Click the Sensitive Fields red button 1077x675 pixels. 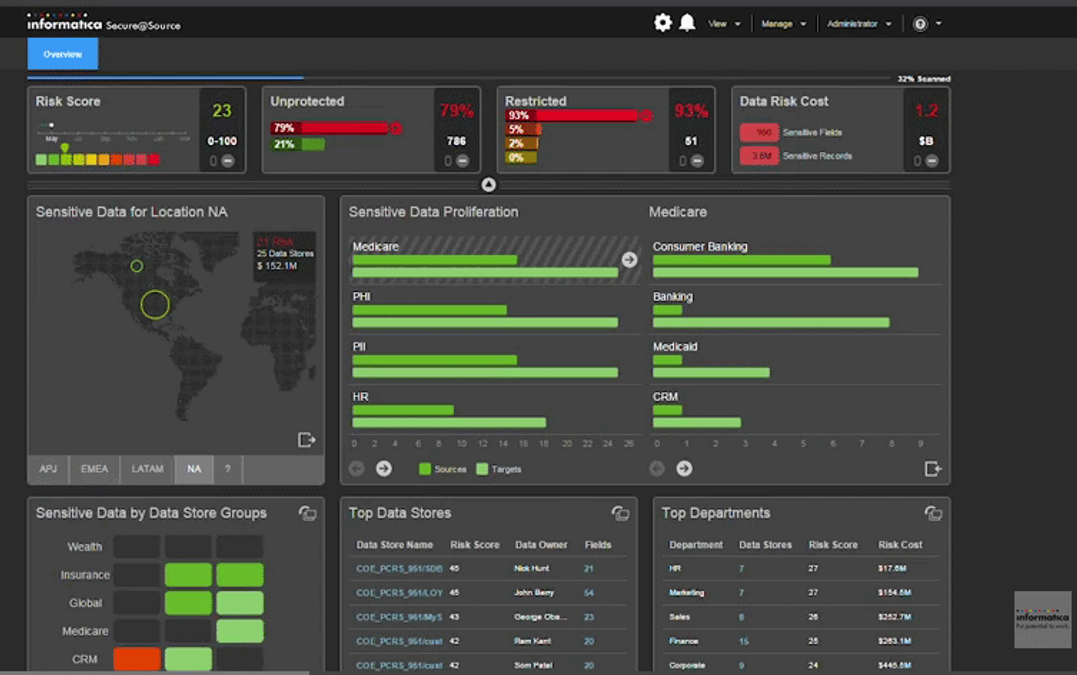pos(759,133)
